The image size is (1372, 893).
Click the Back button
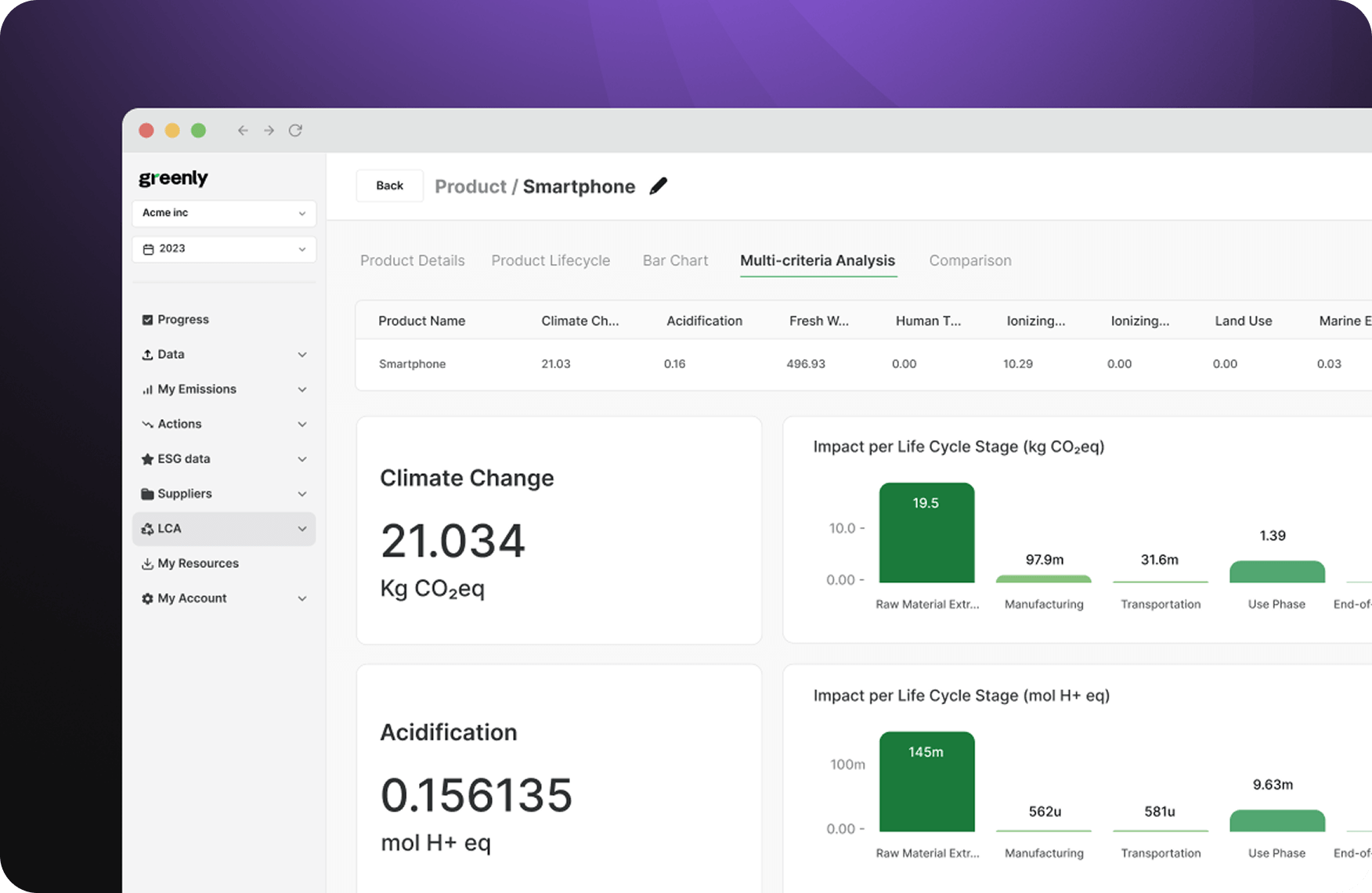click(389, 186)
